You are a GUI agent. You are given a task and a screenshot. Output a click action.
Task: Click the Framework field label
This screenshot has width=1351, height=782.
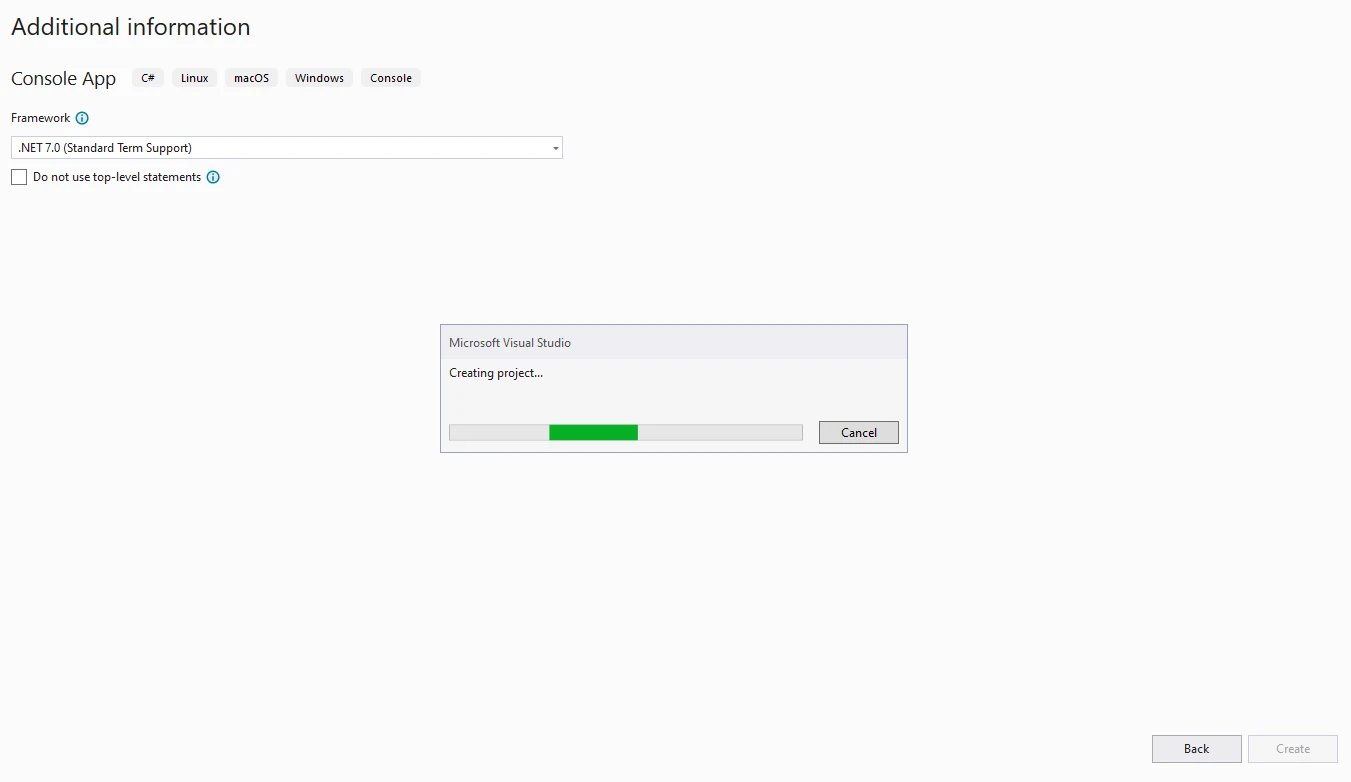41,118
